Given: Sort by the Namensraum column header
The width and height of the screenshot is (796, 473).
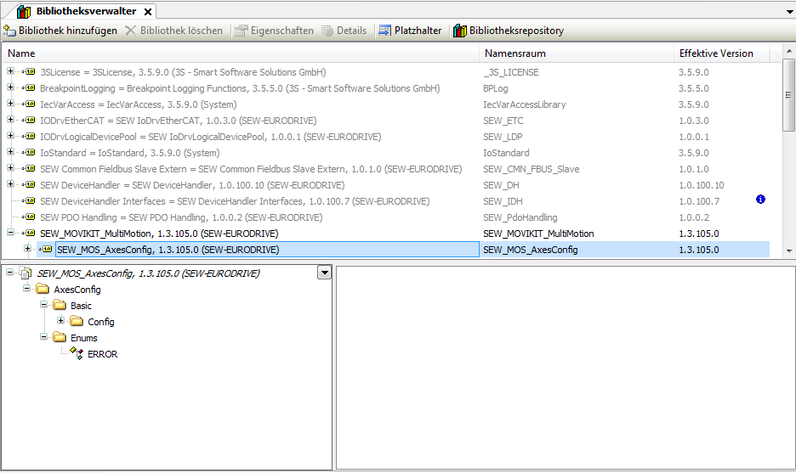Looking at the screenshot, I should 515,52.
